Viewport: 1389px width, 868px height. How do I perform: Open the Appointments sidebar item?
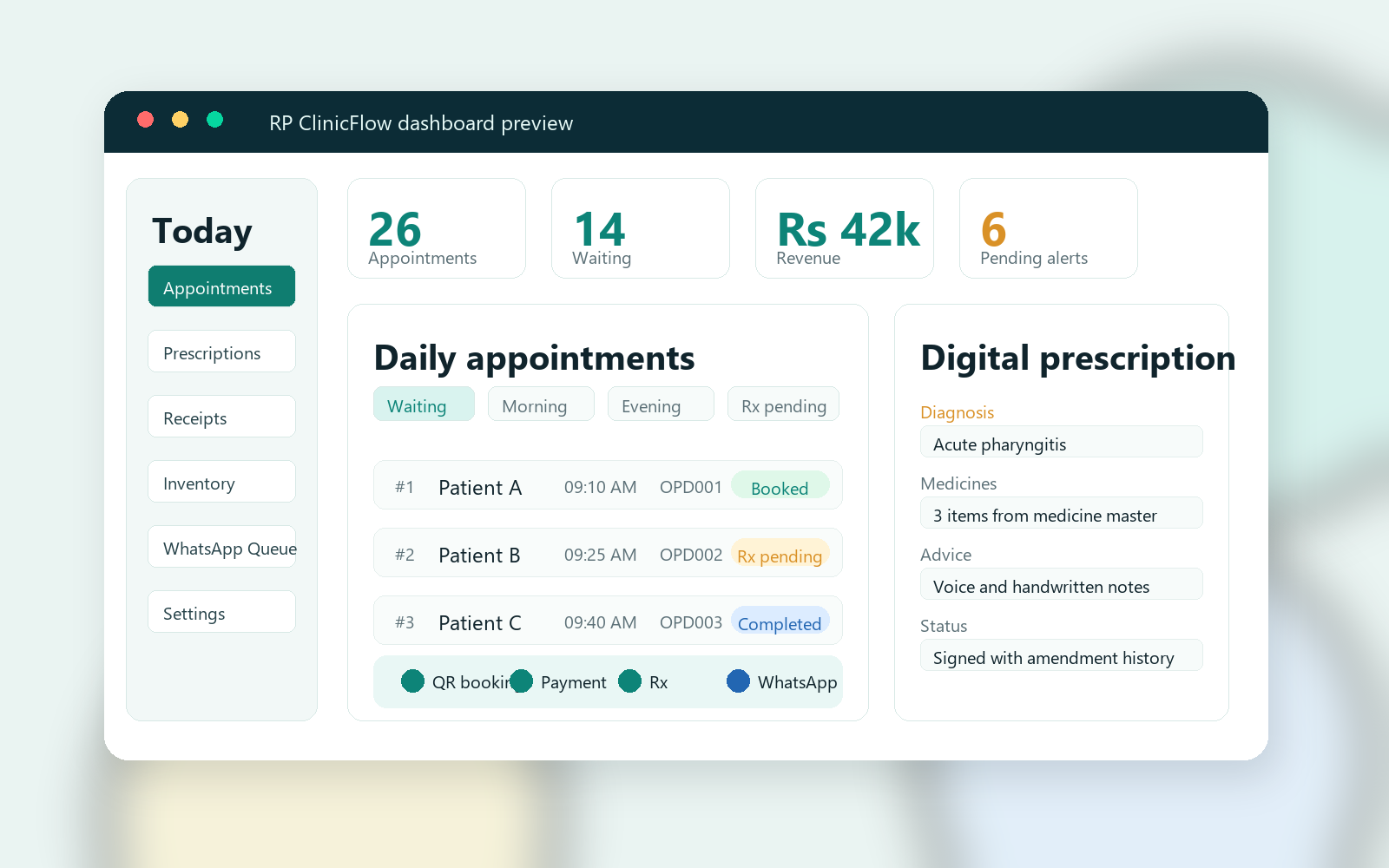[x=221, y=286]
